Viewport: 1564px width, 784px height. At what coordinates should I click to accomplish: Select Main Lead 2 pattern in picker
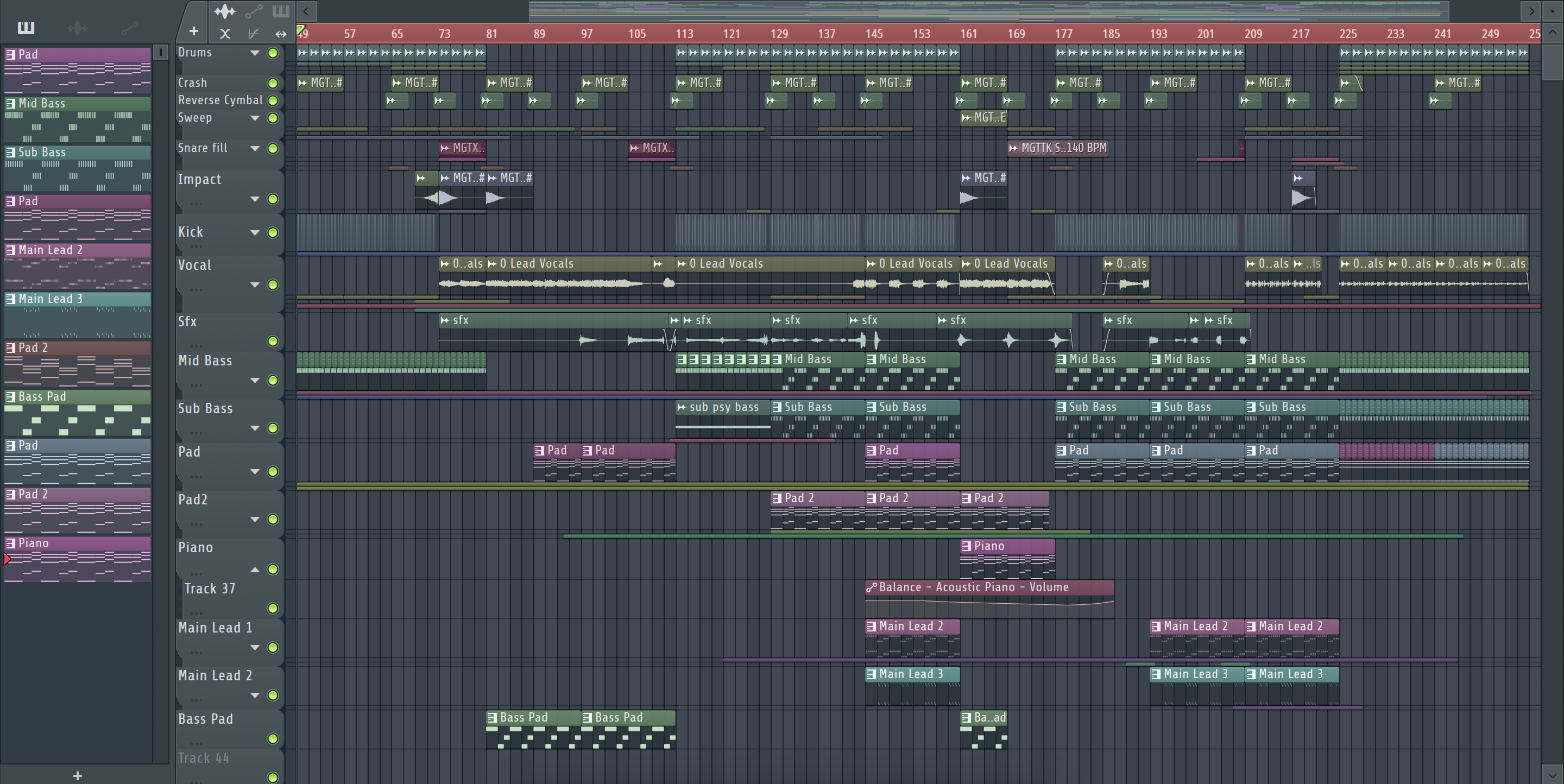click(78, 267)
